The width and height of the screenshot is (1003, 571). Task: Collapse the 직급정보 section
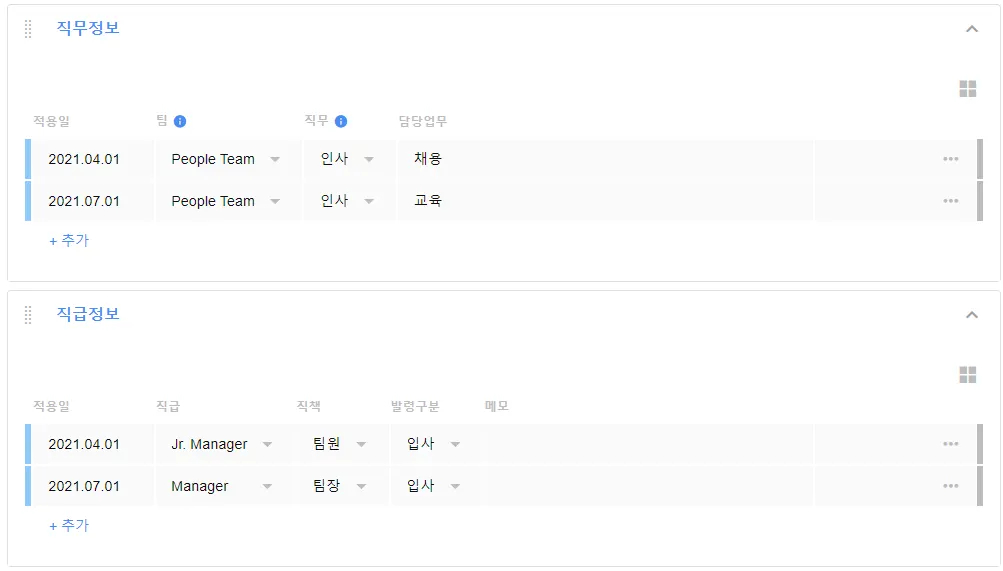pos(971,315)
